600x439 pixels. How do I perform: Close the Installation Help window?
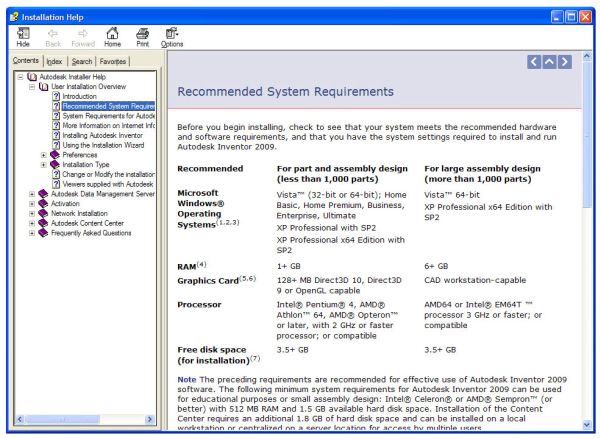point(585,17)
